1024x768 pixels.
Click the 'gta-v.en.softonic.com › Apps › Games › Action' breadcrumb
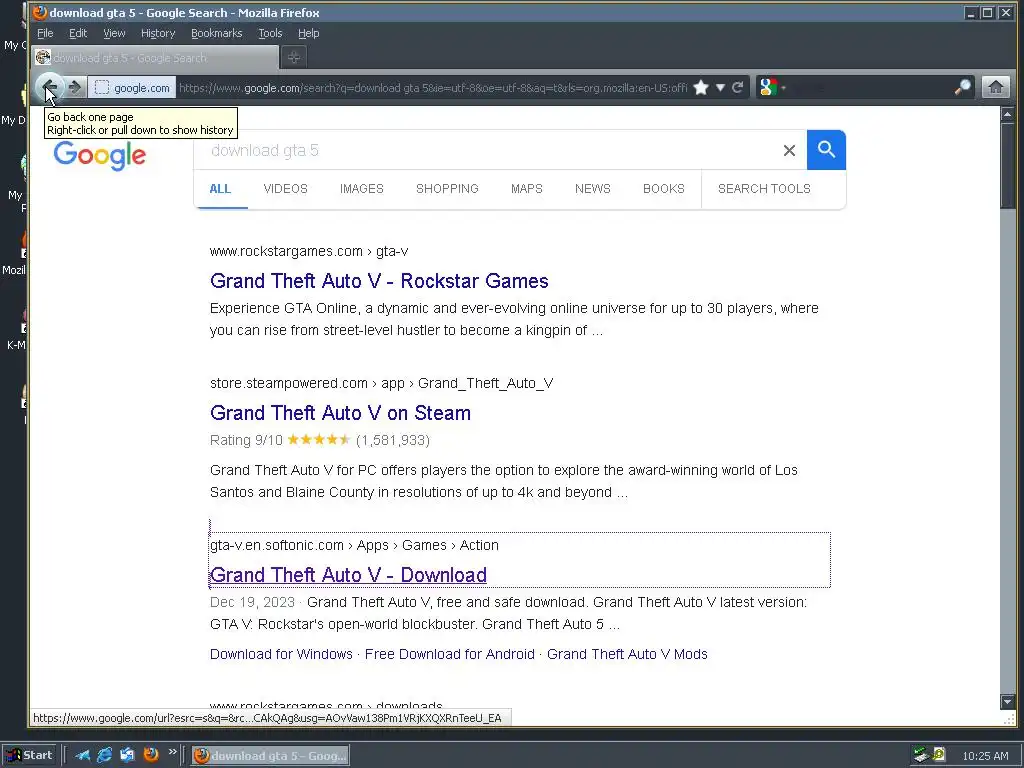(354, 545)
